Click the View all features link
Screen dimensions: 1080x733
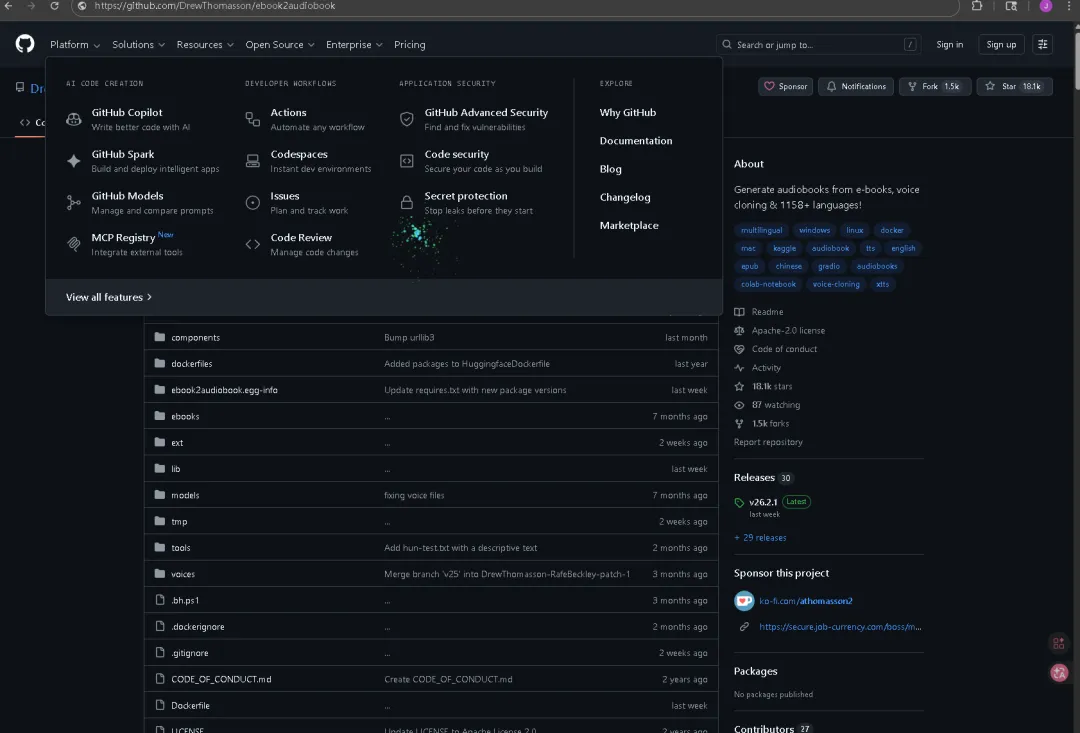109,297
